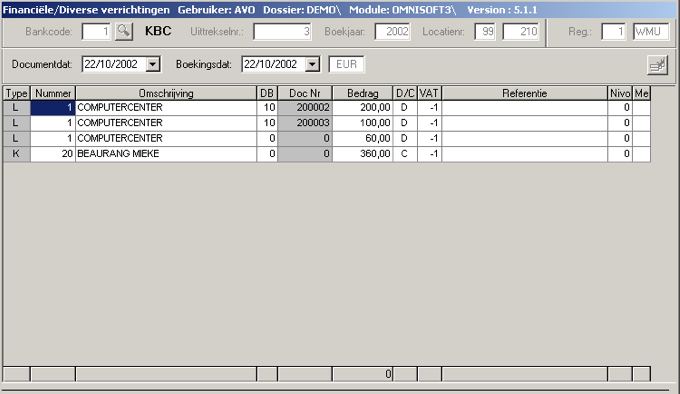
Task: Click row selector K for BEAURANG MIEKE
Action: 16,154
